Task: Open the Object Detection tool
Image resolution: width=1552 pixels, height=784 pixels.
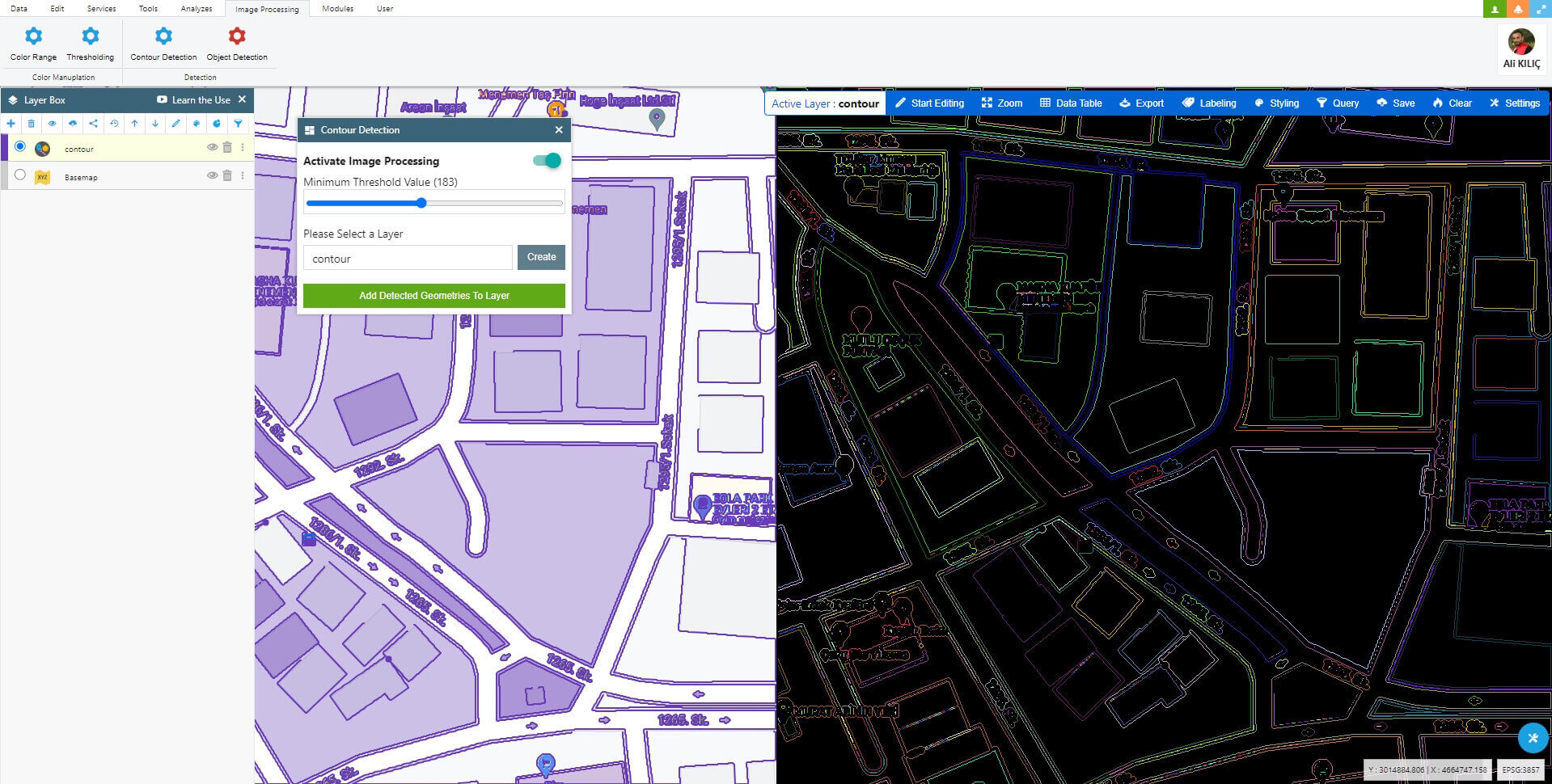Action: pyautogui.click(x=237, y=44)
